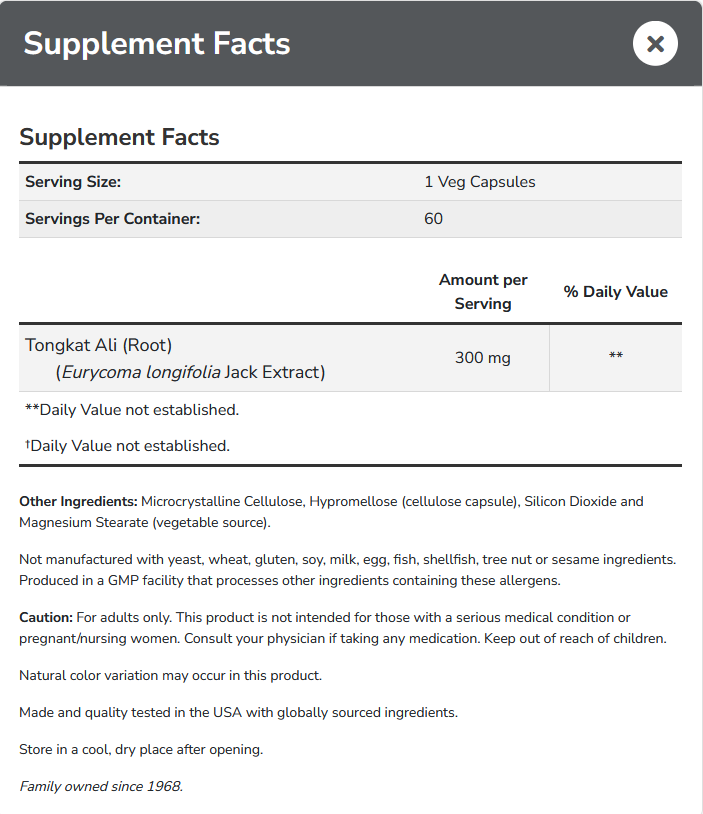Click the 'Amount per Serving' column header
The height and width of the screenshot is (814, 703).
(483, 291)
